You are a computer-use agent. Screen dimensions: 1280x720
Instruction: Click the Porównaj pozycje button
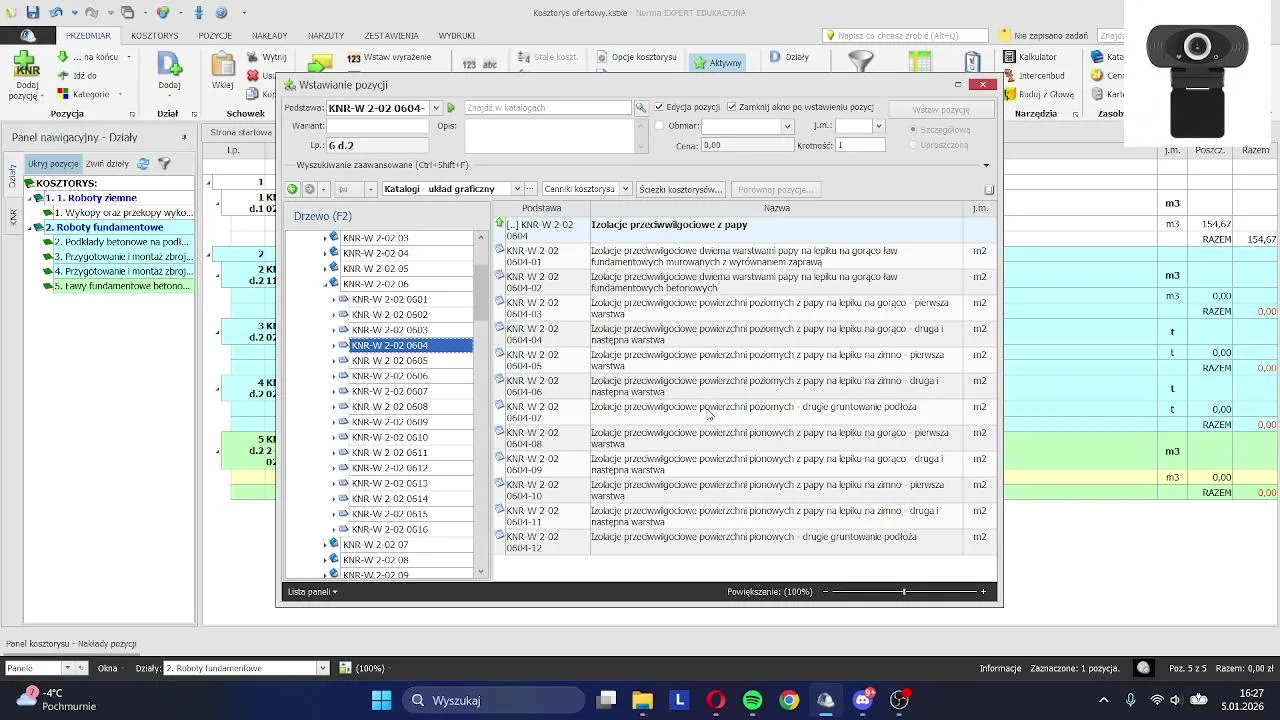776,189
